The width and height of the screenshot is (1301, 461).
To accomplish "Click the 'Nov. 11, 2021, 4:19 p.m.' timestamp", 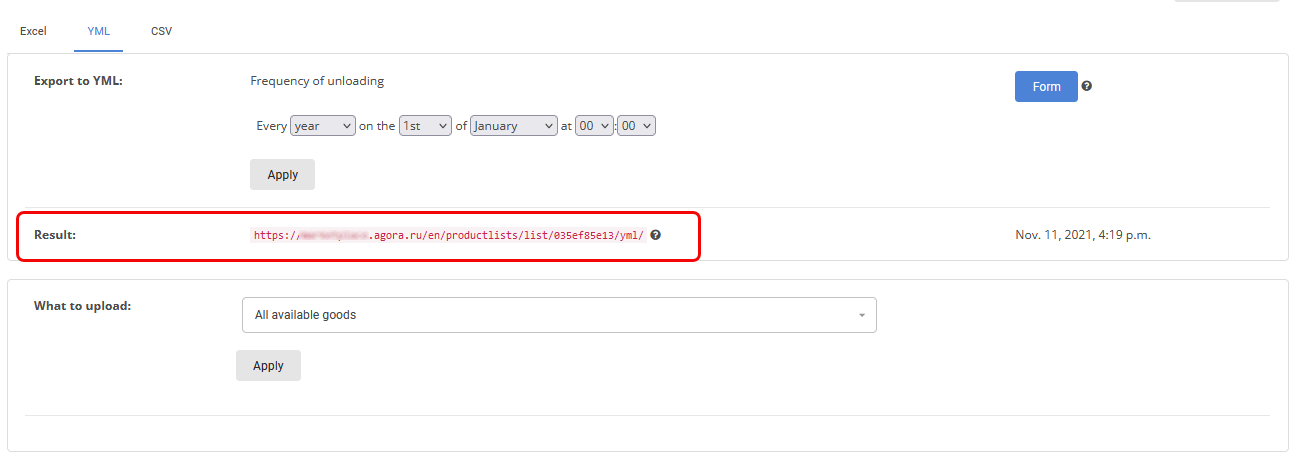I will 1083,235.
